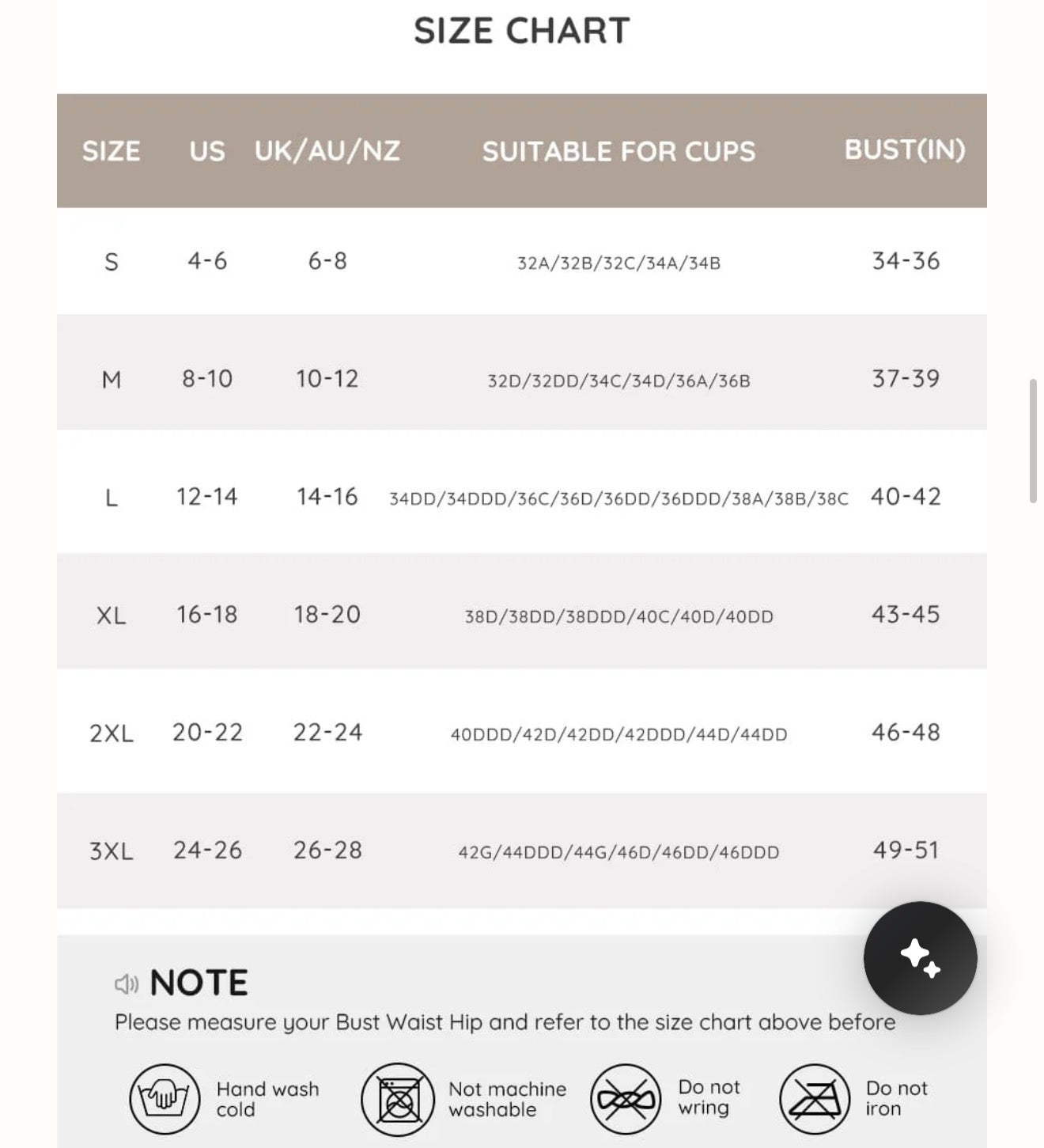The image size is (1044, 1148).
Task: Click the Do not wring icon
Action: pos(626,1099)
